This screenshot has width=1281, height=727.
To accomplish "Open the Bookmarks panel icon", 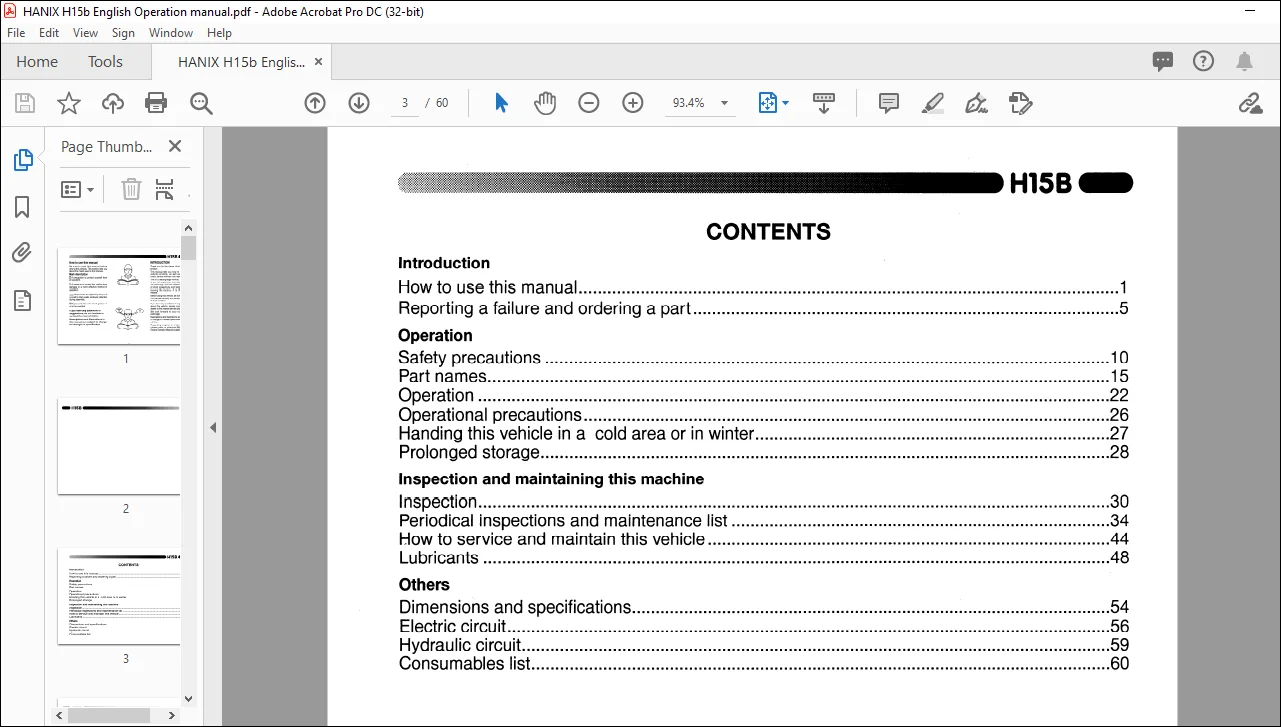I will coord(22,207).
